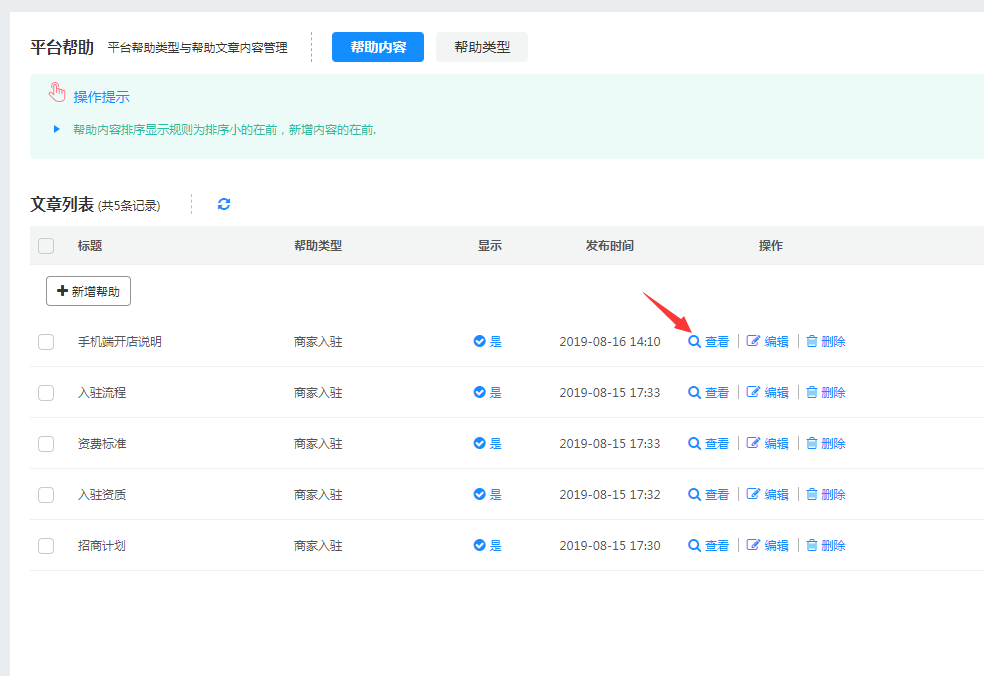Tick the 入驻资质 row checkbox
The image size is (984, 676).
click(46, 495)
